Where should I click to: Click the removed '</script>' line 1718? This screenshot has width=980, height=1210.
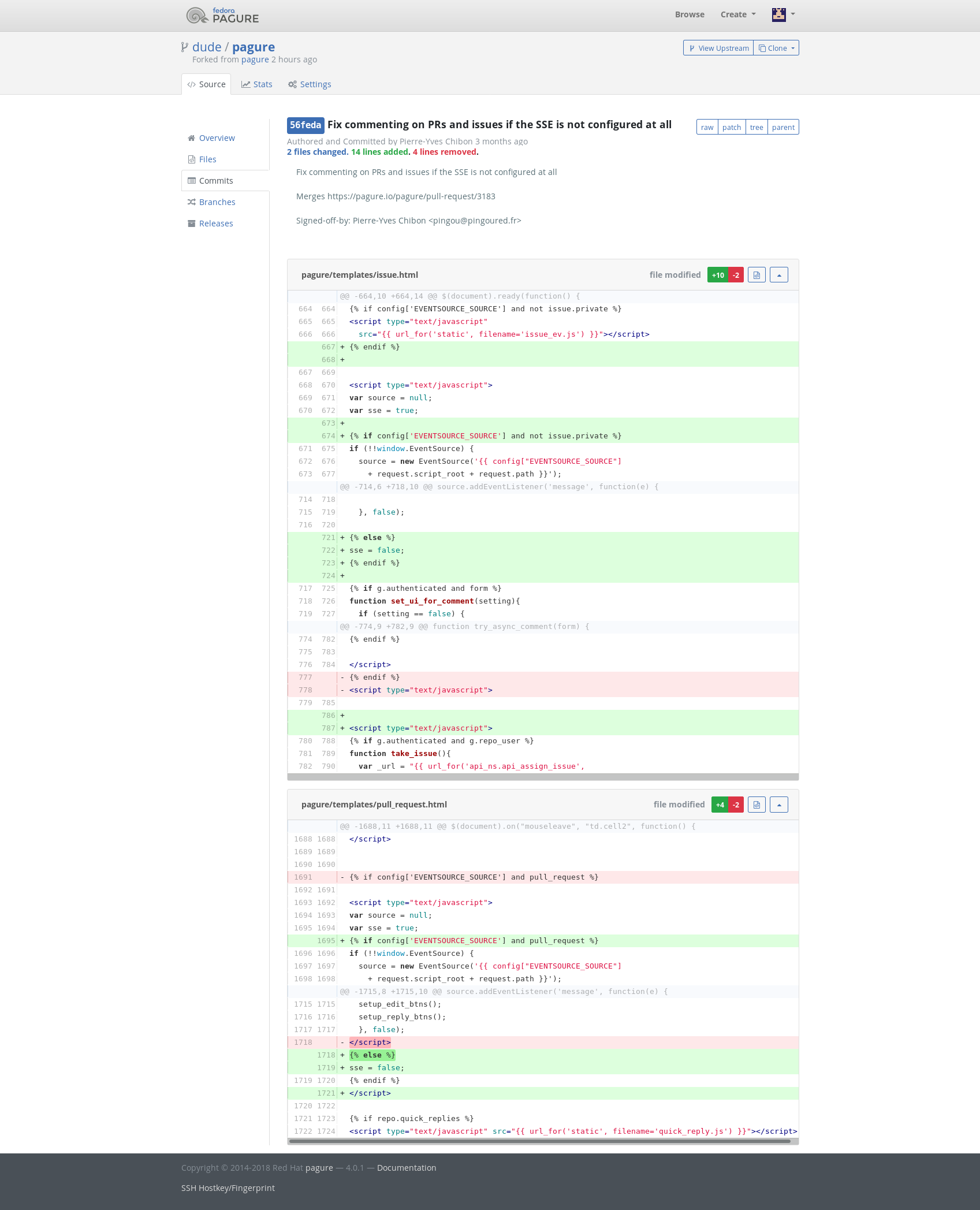[543, 1043]
